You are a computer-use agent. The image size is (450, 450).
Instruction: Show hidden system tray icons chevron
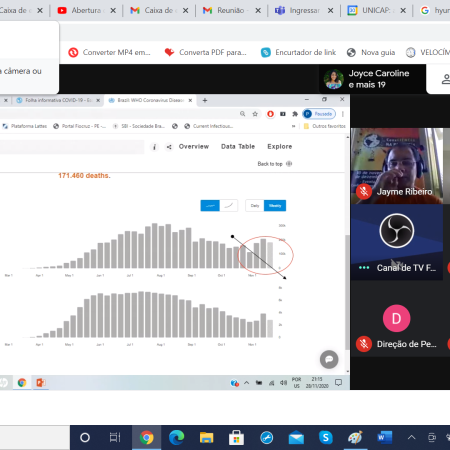pos(412,437)
